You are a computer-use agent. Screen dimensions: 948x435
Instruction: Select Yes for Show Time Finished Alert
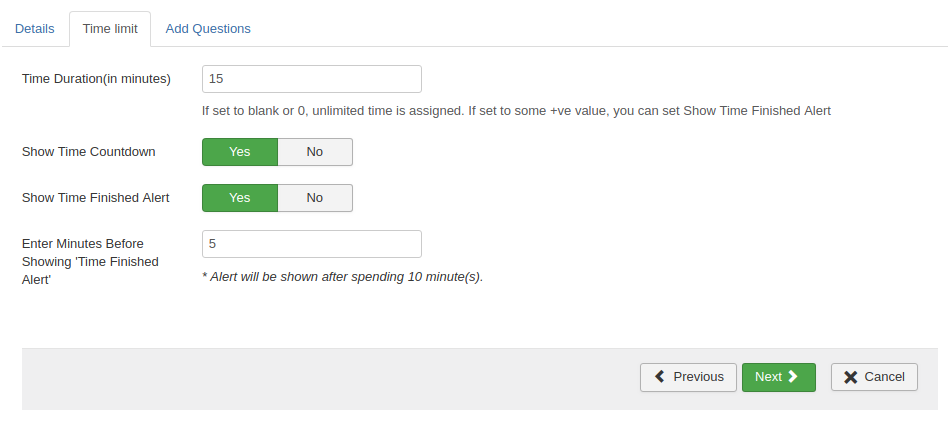coord(239,198)
